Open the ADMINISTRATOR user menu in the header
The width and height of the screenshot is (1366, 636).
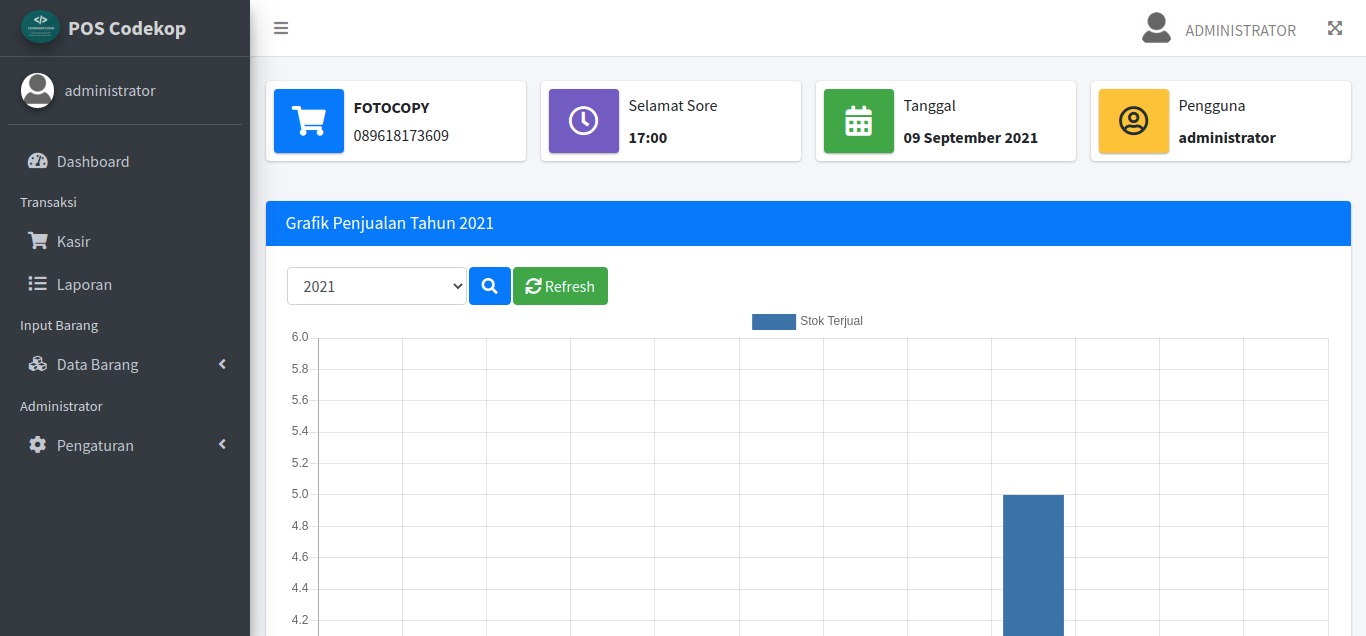pyautogui.click(x=1219, y=29)
